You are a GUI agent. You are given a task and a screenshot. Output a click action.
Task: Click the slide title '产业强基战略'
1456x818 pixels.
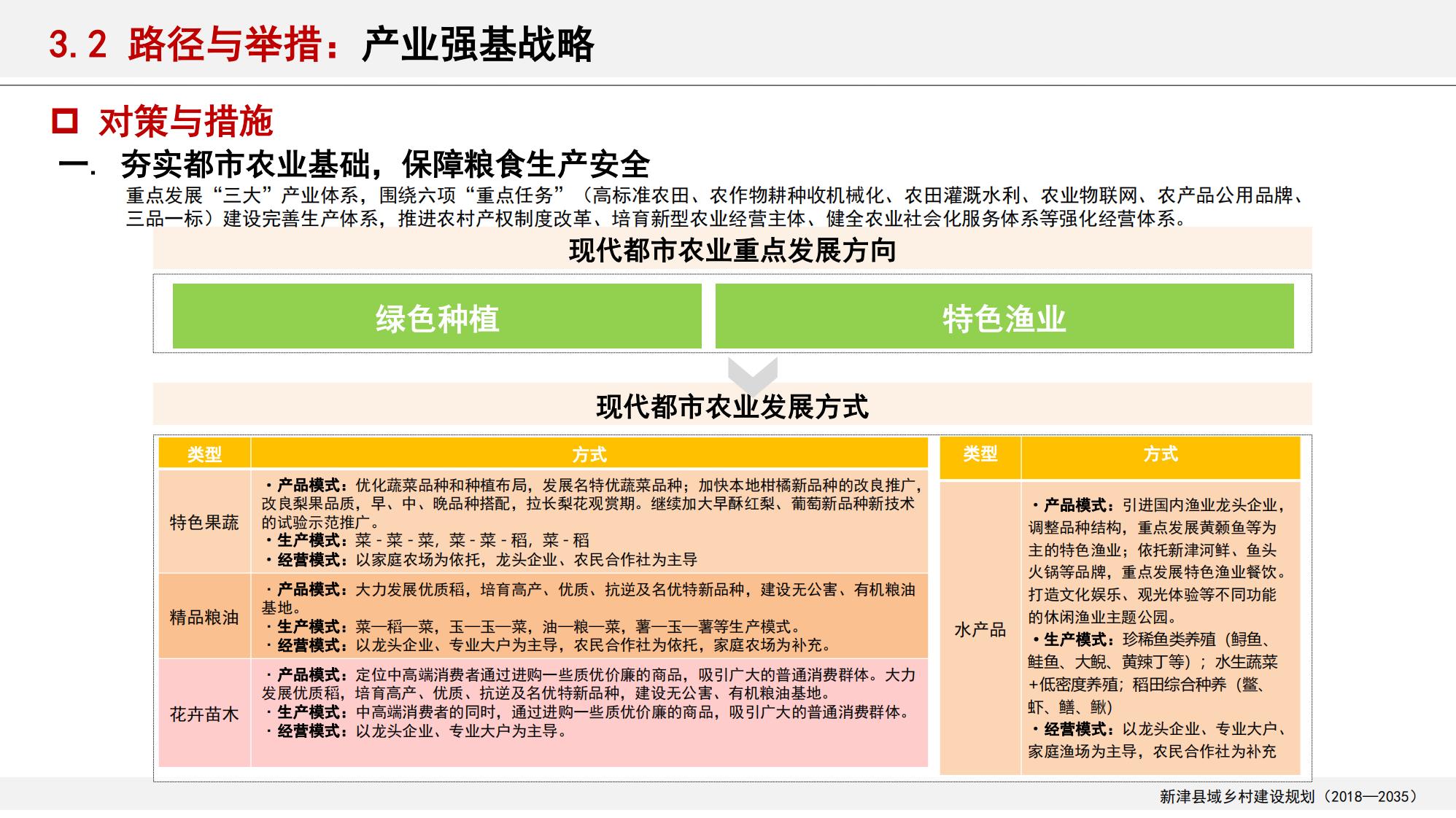pyautogui.click(x=478, y=44)
